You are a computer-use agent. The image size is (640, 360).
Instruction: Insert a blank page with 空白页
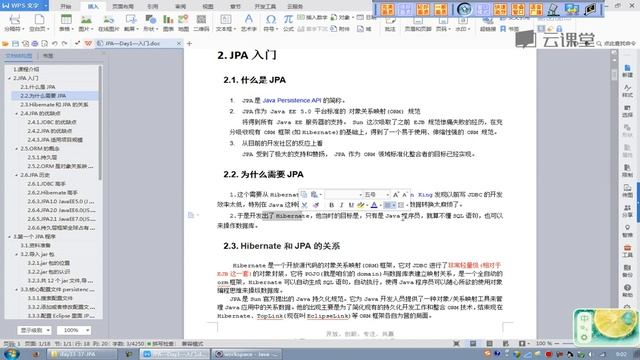click(39, 23)
